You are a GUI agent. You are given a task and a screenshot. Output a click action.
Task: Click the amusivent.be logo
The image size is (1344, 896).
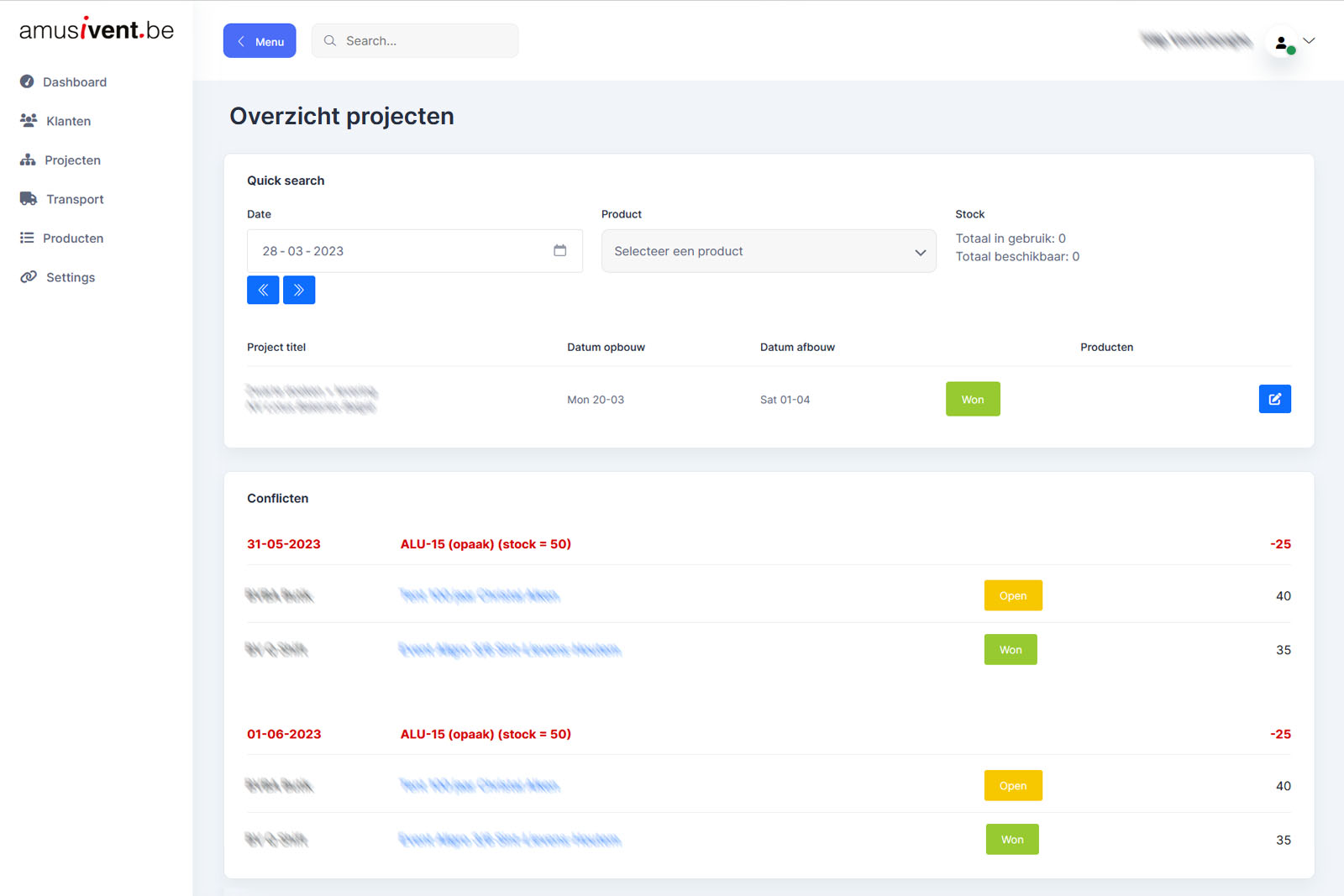(x=97, y=29)
